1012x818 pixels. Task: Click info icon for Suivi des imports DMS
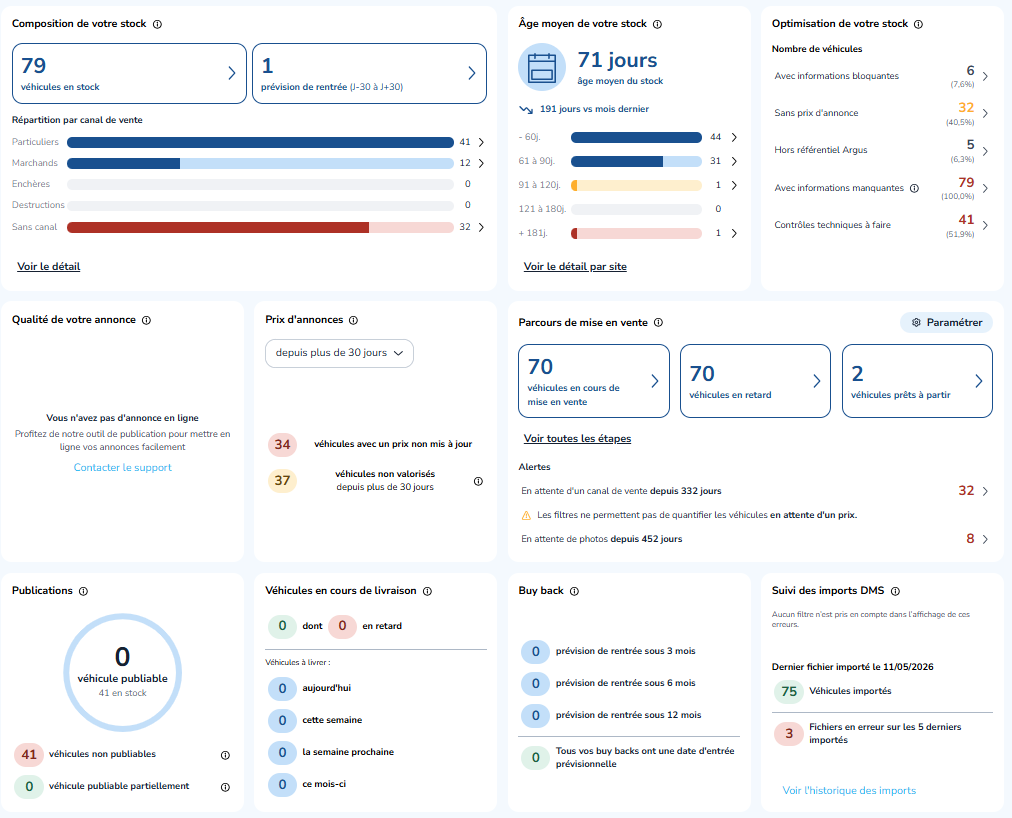click(895, 591)
